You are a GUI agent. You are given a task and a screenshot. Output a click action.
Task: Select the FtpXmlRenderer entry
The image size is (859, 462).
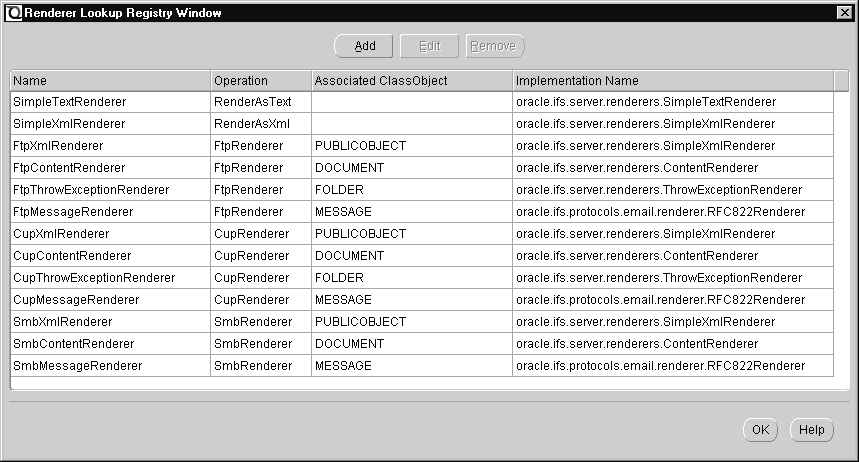(110, 146)
